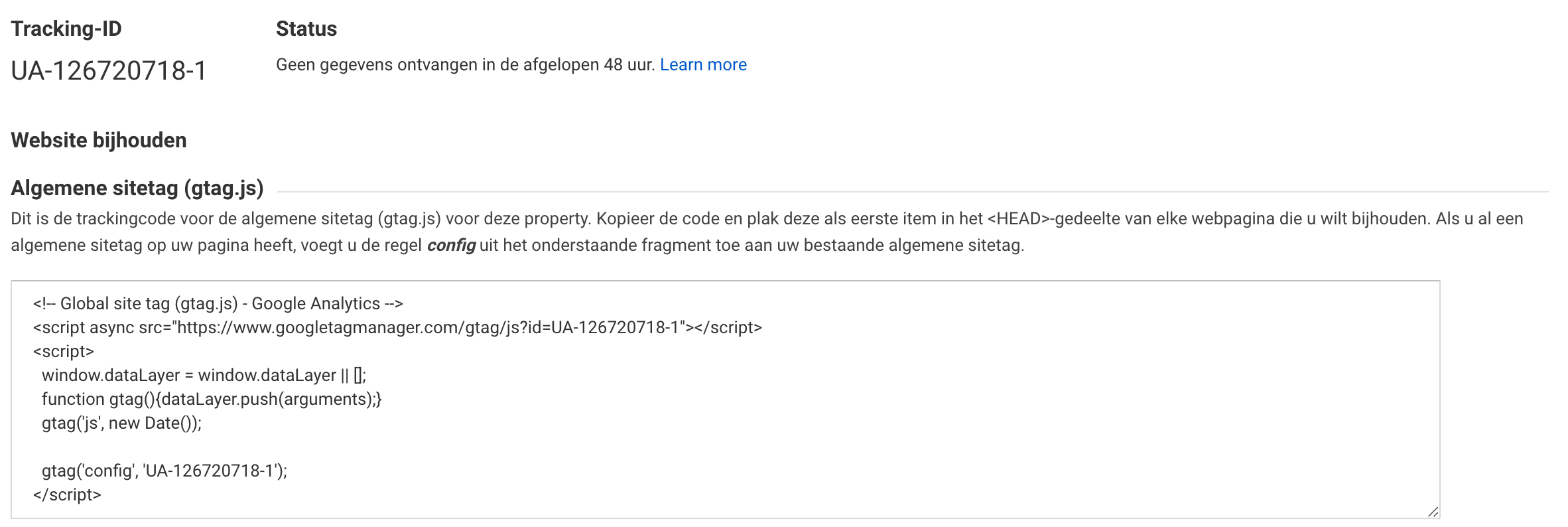Click the textarea resize handle corner
Image resolution: width=1568 pixels, height=527 pixels.
(1433, 511)
